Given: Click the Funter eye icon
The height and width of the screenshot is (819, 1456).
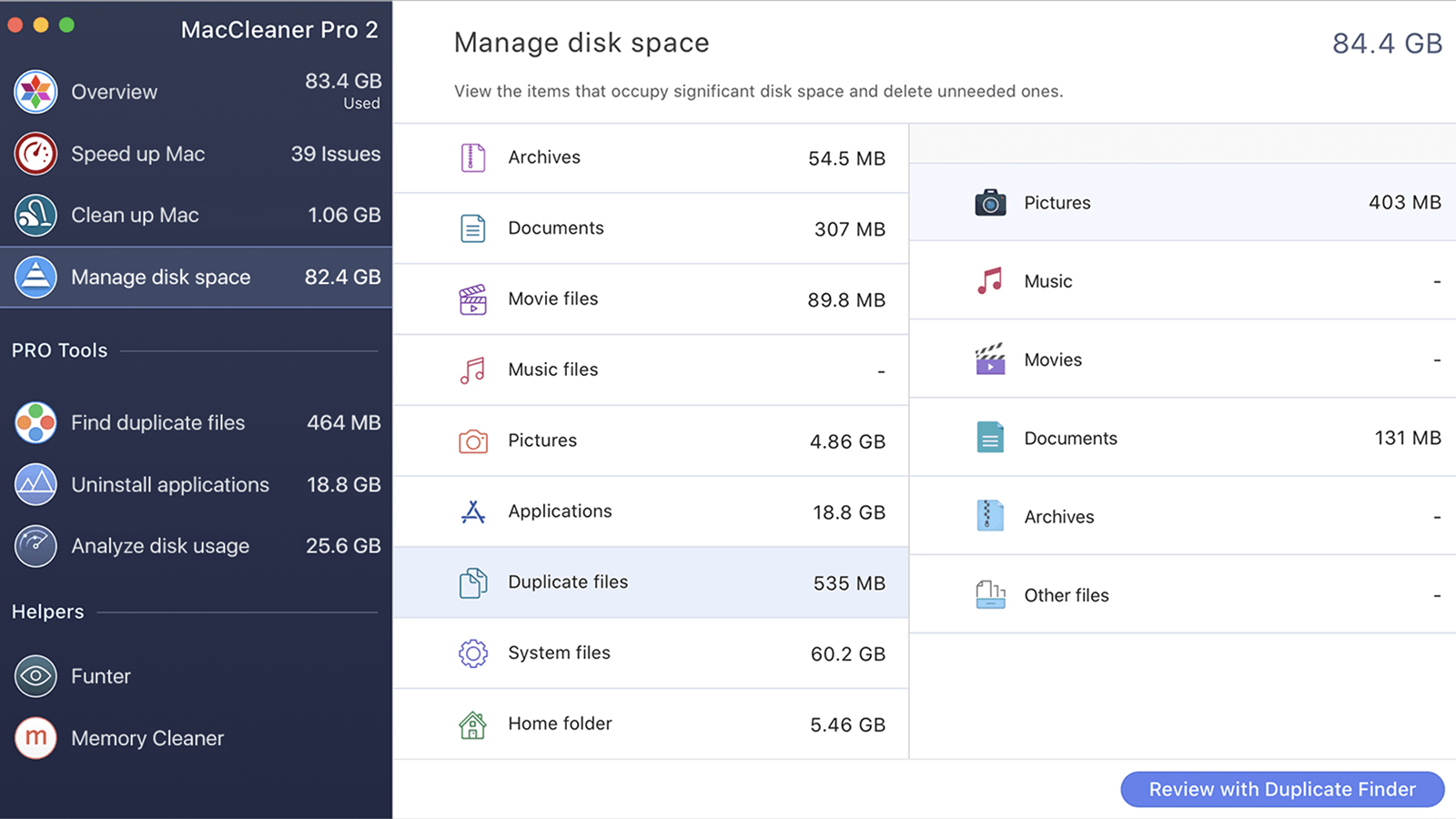Looking at the screenshot, I should [x=35, y=676].
